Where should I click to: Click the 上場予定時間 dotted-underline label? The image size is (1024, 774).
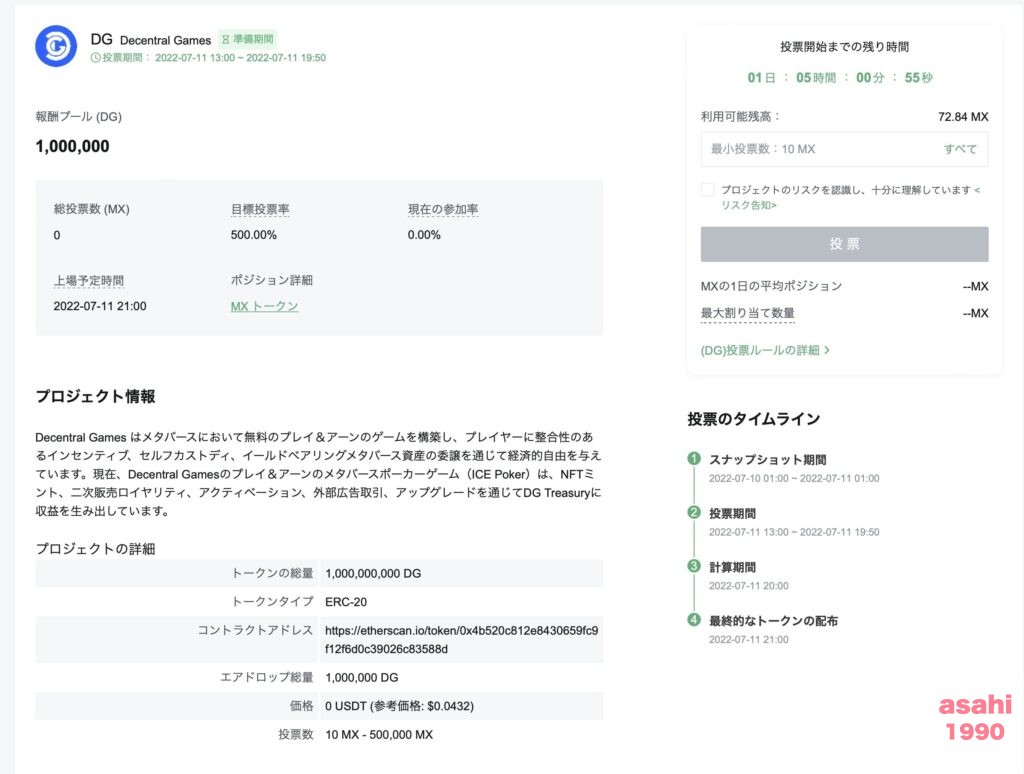tap(89, 281)
